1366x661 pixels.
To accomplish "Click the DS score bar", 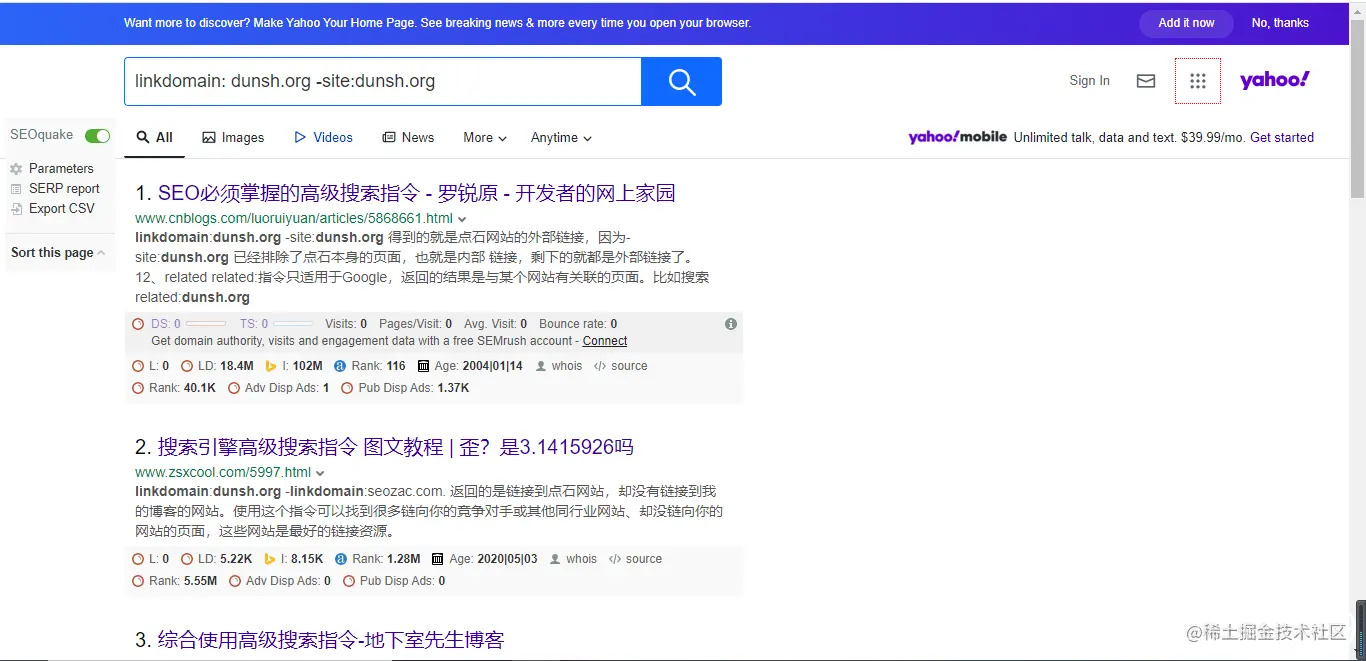I will [x=206, y=324].
